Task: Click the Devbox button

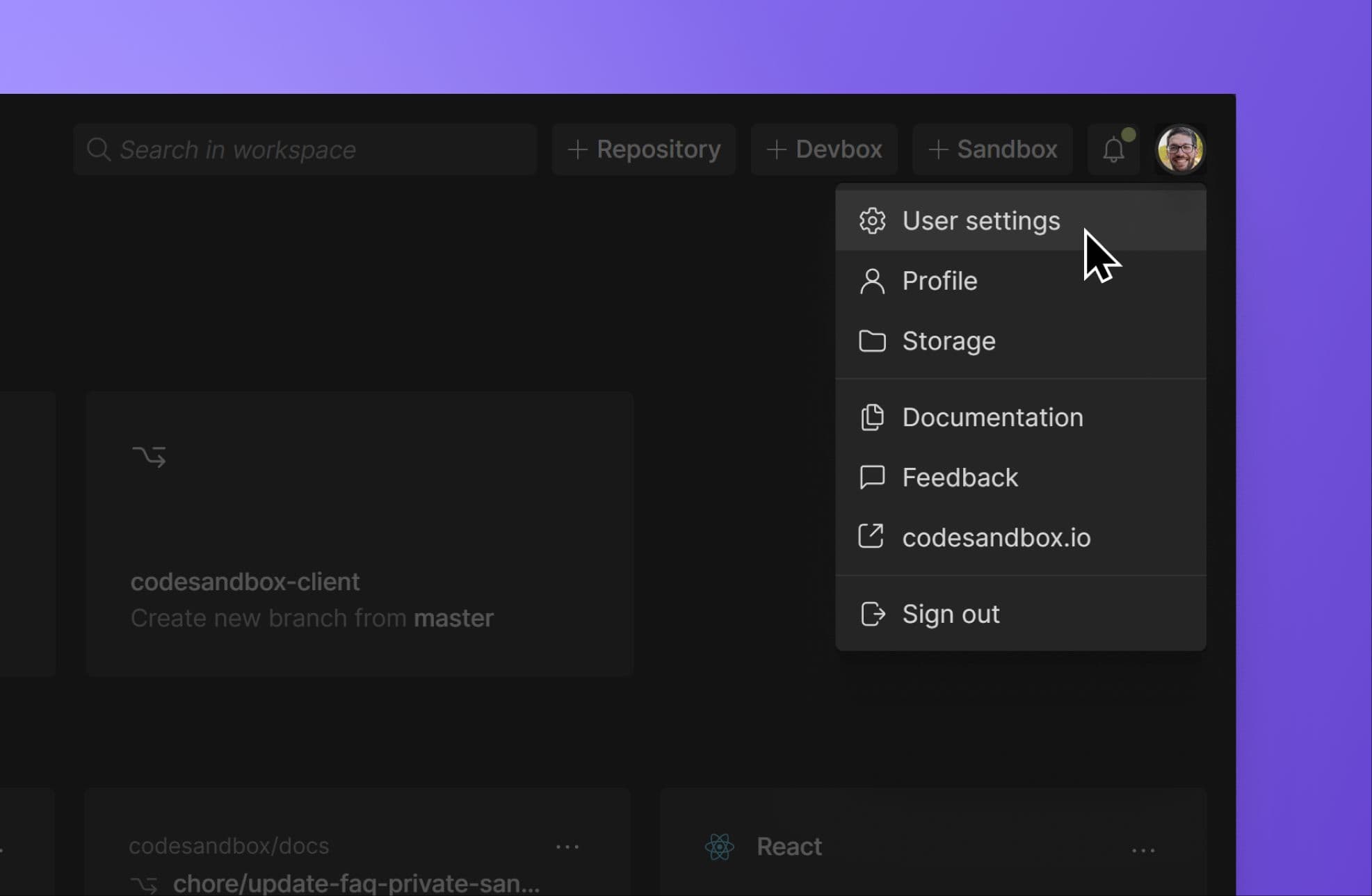Action: [x=824, y=149]
